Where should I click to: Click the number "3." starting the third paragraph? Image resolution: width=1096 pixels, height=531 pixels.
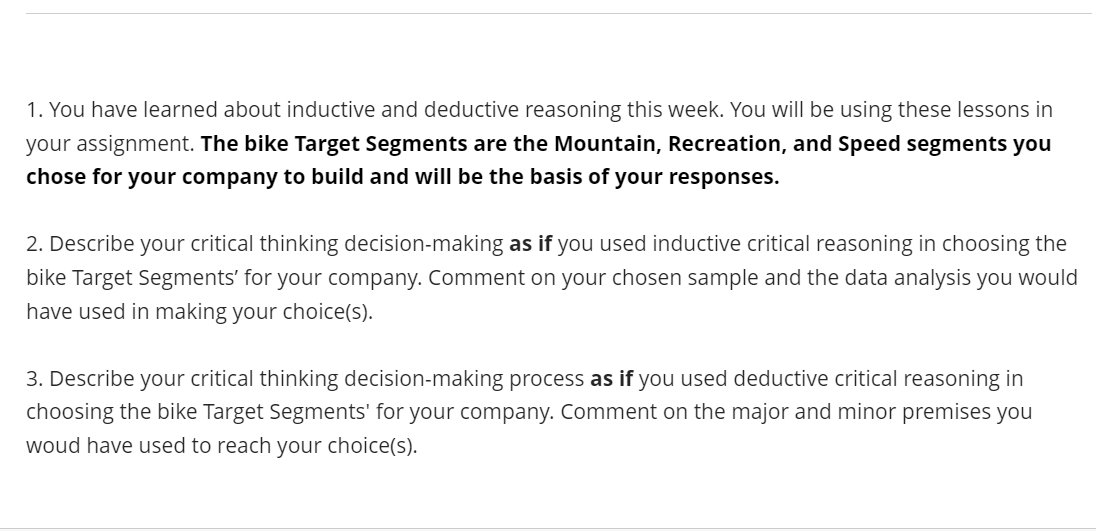coord(35,379)
